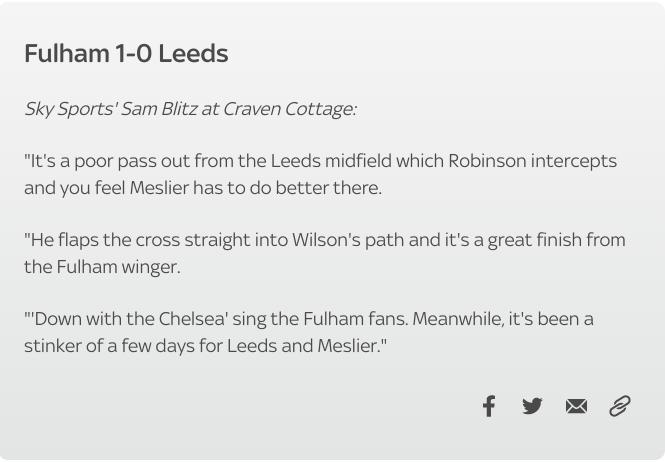
Task: Copy the post link using the chain icon
Action: pyautogui.click(x=620, y=406)
